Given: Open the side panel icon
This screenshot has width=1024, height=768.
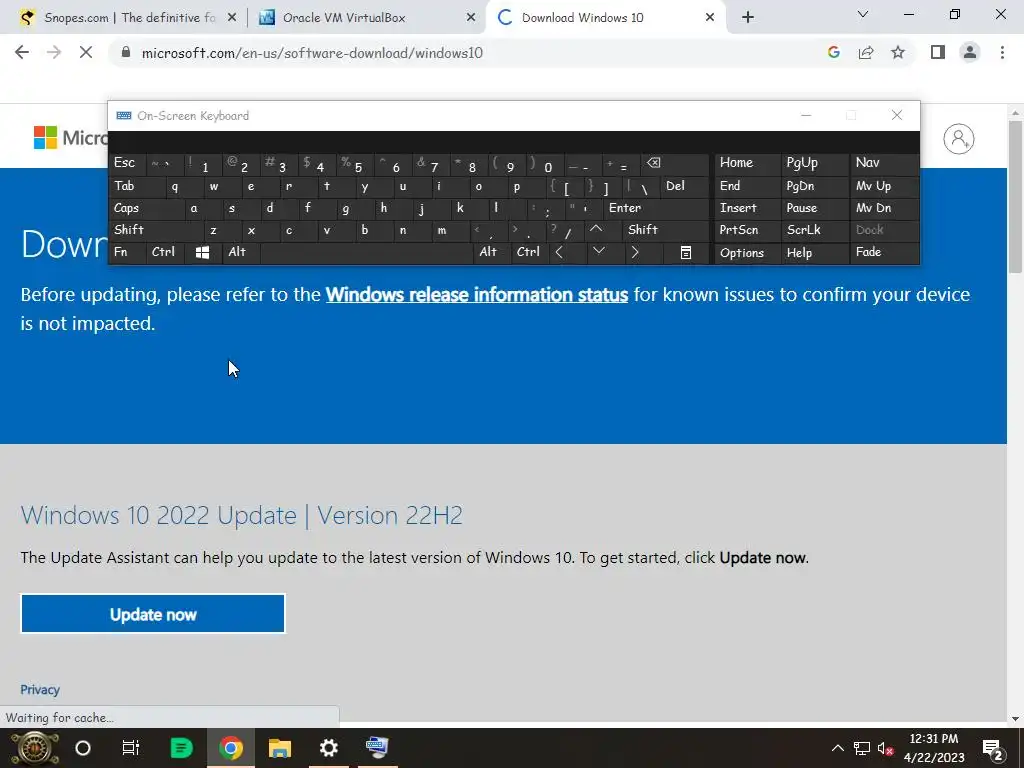Looking at the screenshot, I should 938,52.
